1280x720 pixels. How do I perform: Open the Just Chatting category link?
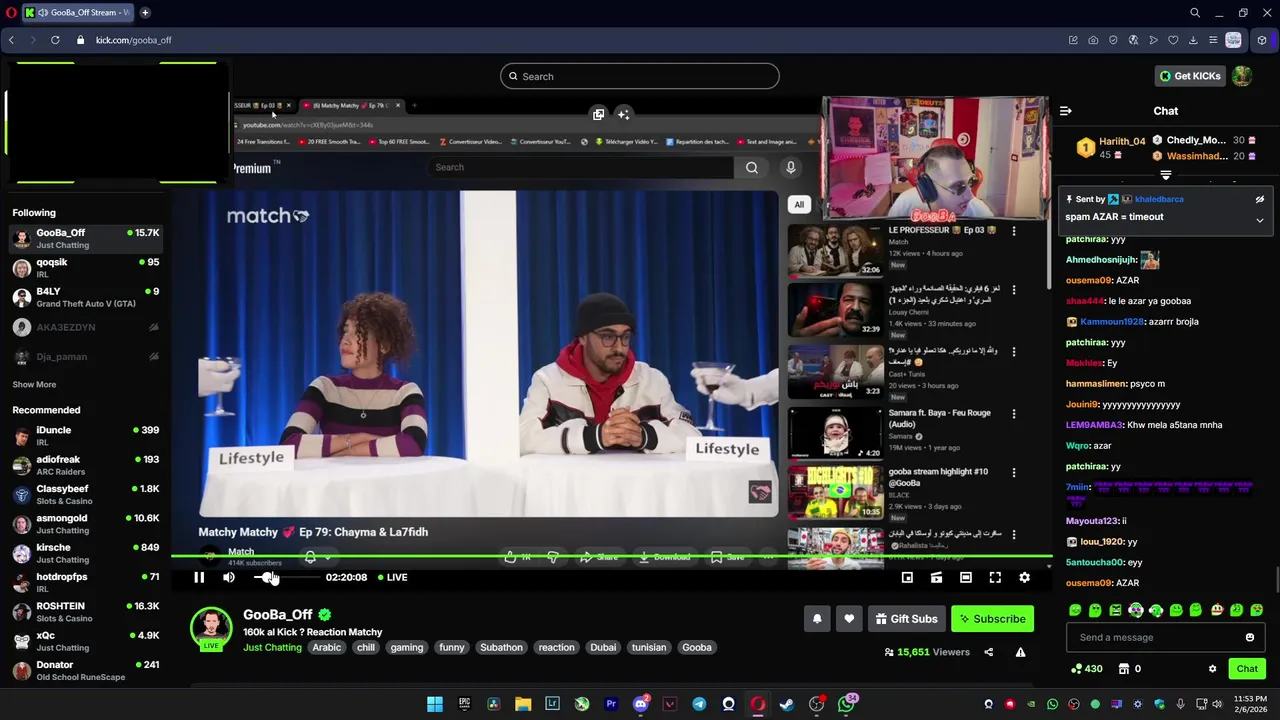click(x=272, y=647)
